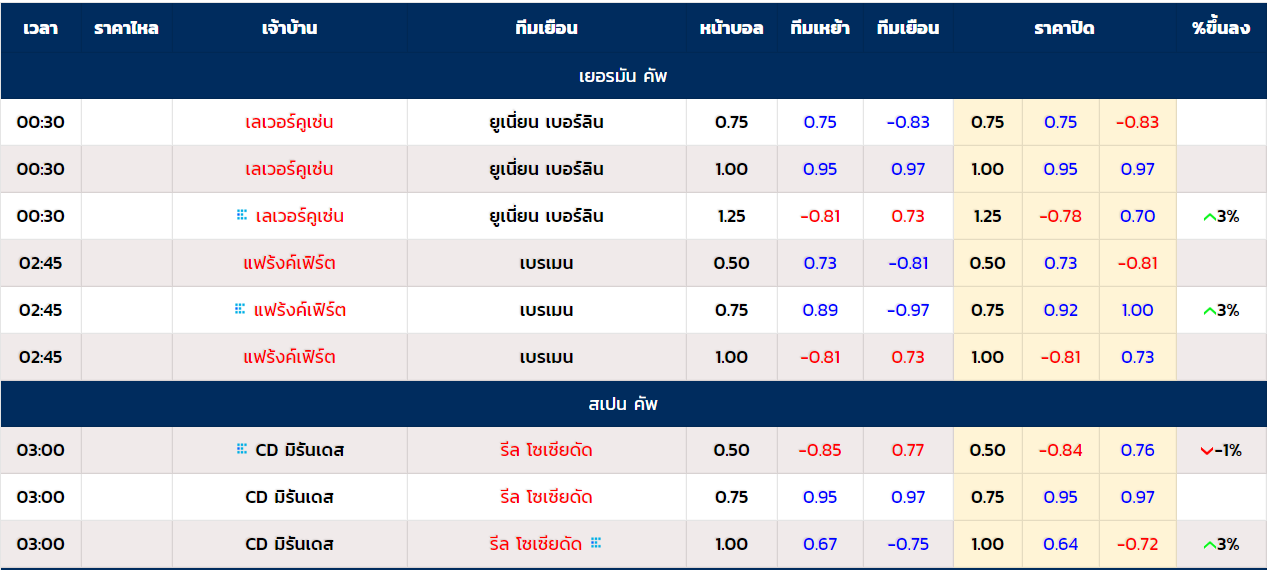Click the ราคาไหล column header

pyautogui.click(x=126, y=28)
